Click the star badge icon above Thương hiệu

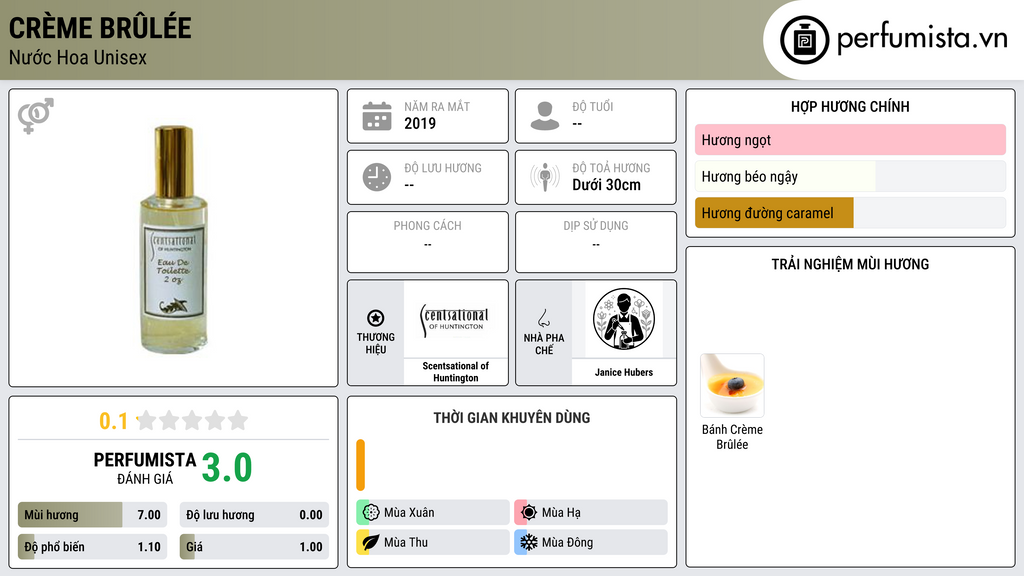[x=376, y=318]
